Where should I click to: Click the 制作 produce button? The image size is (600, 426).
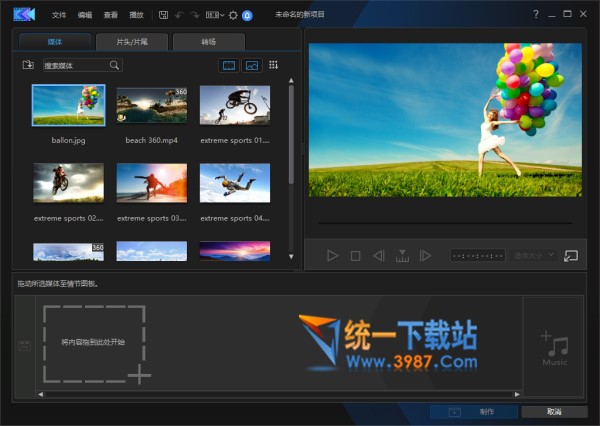pyautogui.click(x=474, y=412)
